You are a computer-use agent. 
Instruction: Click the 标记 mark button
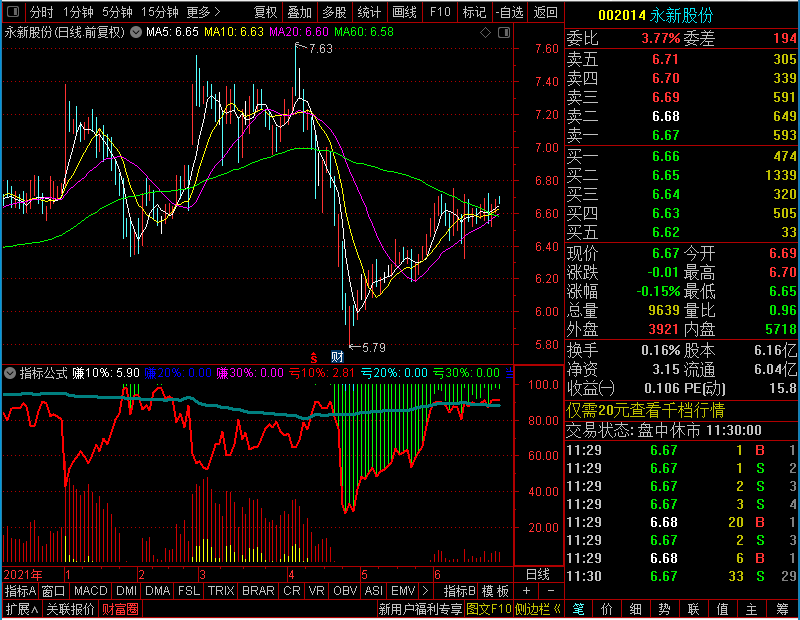(474, 12)
